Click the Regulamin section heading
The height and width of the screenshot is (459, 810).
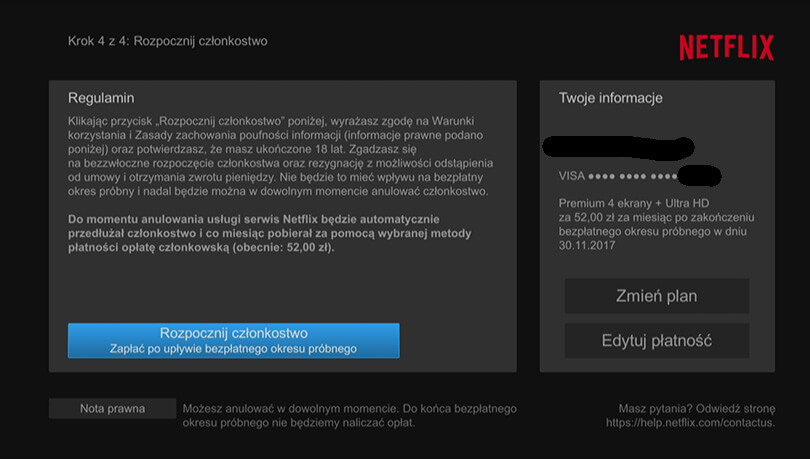coord(101,98)
